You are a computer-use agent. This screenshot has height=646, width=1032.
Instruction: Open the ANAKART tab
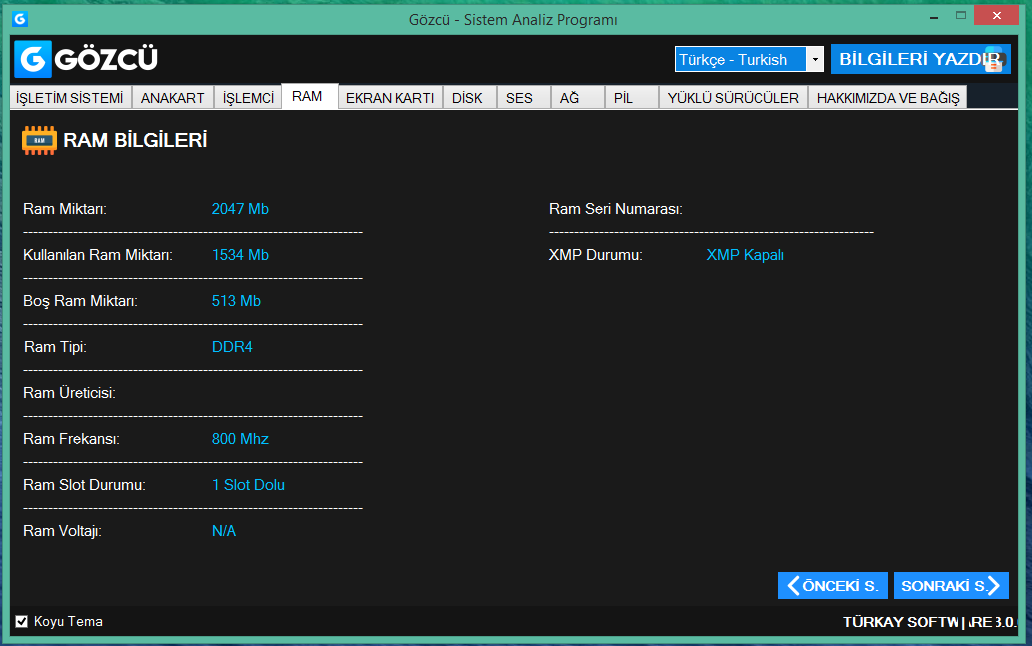[172, 98]
